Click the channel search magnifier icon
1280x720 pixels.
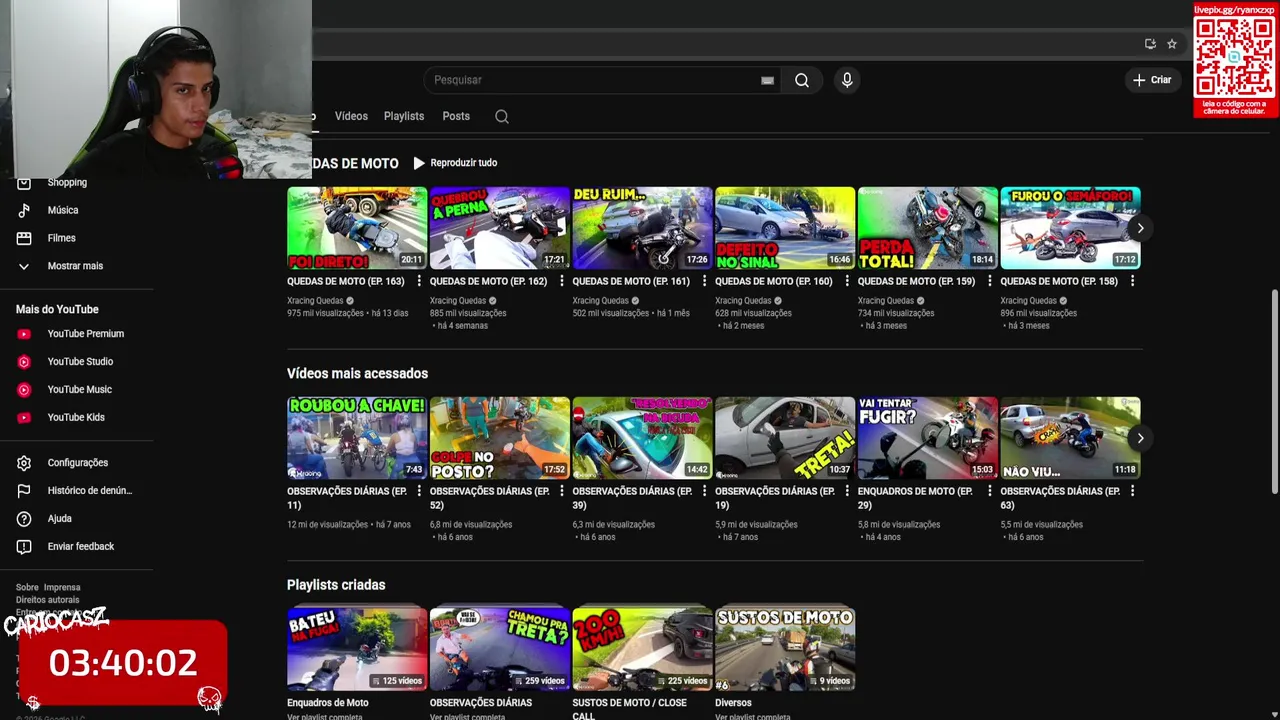502,116
